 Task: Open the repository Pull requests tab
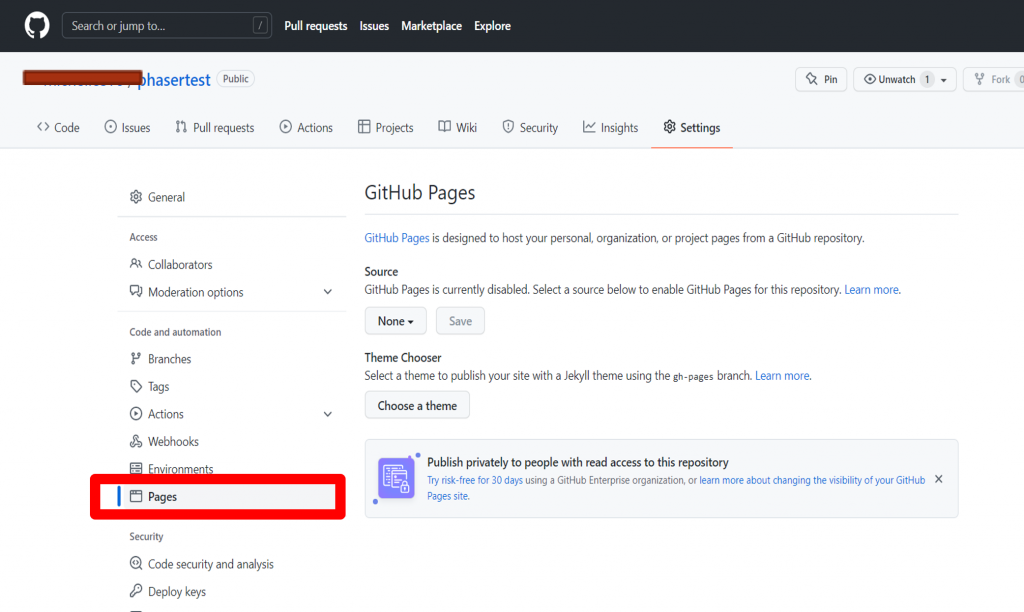pos(215,127)
